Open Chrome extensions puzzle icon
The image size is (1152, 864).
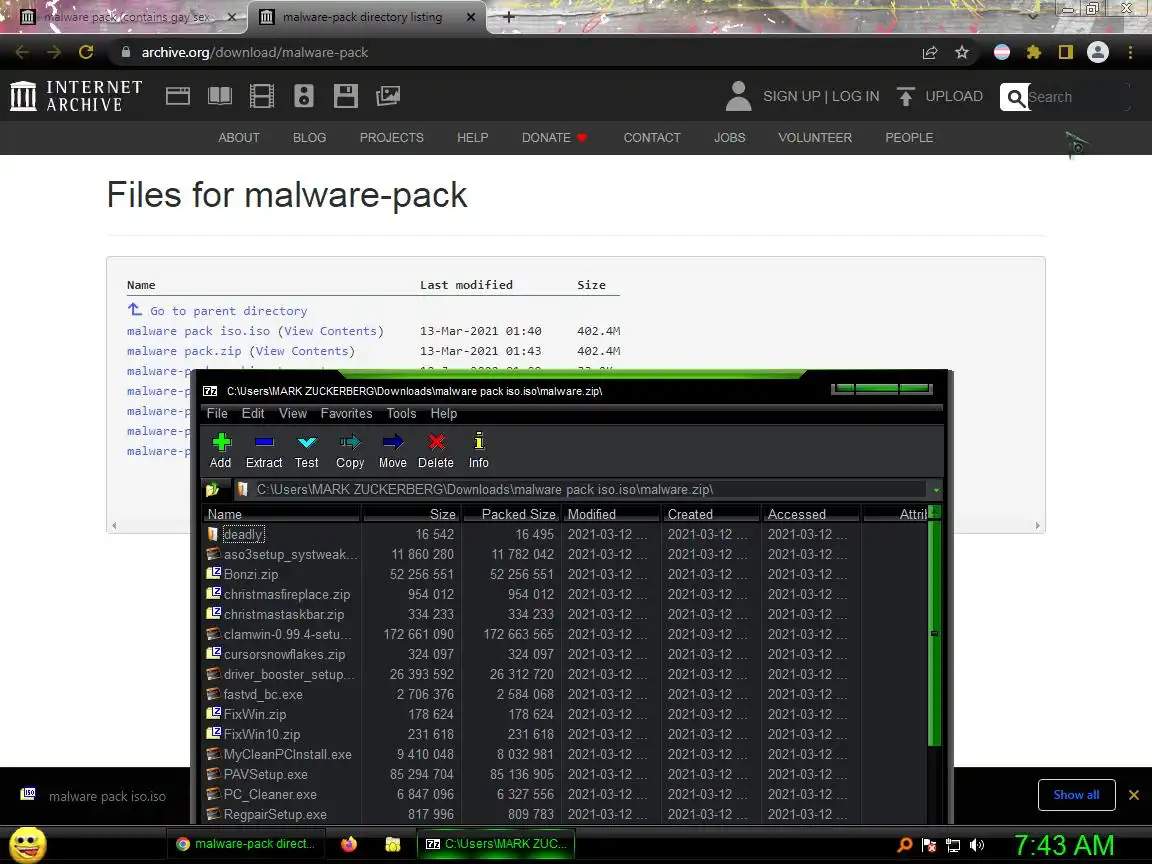point(1034,52)
